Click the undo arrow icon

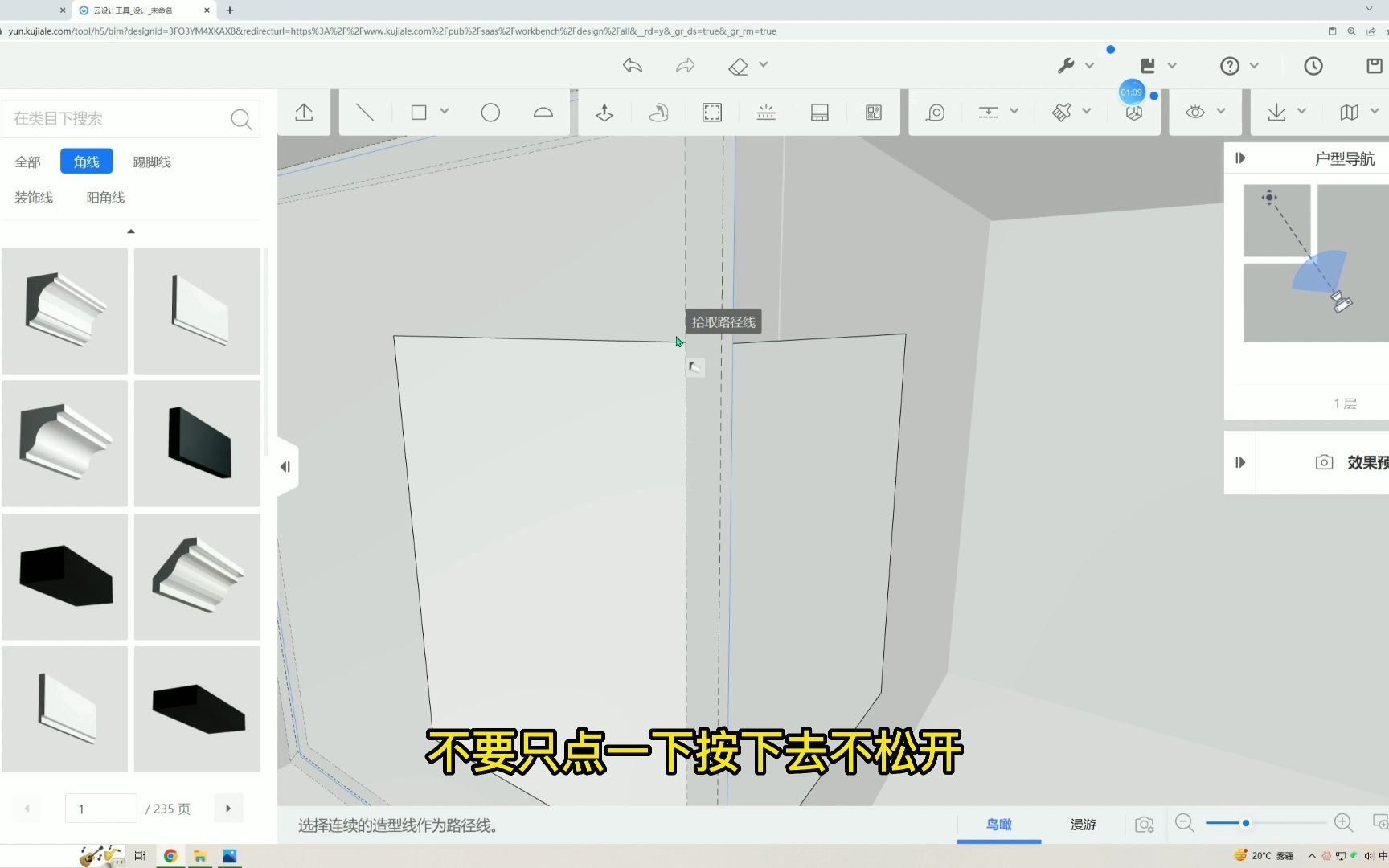coord(633,66)
